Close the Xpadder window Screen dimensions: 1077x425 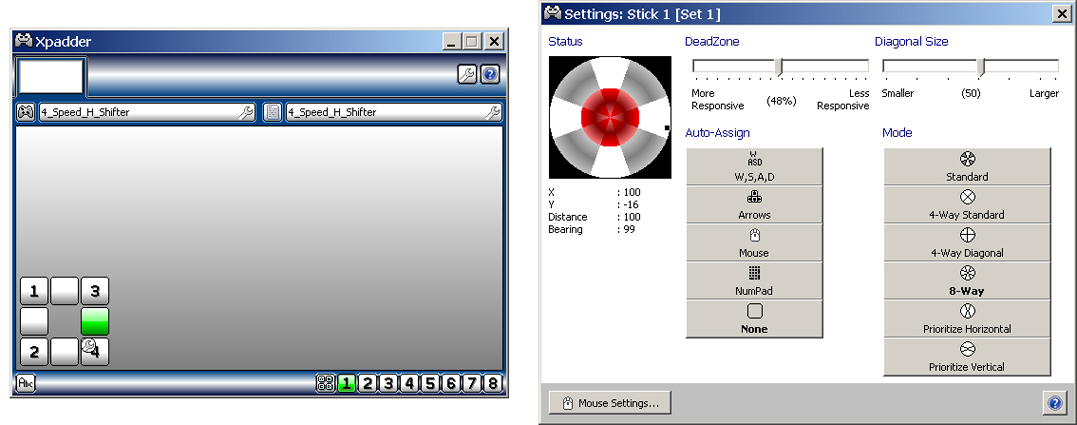(x=494, y=42)
